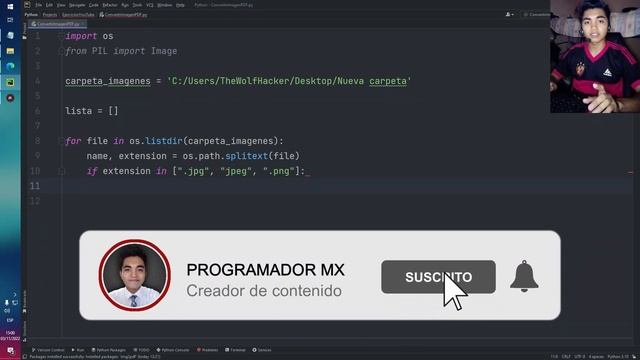Click the 4 spaces indent widget

(x=596, y=357)
